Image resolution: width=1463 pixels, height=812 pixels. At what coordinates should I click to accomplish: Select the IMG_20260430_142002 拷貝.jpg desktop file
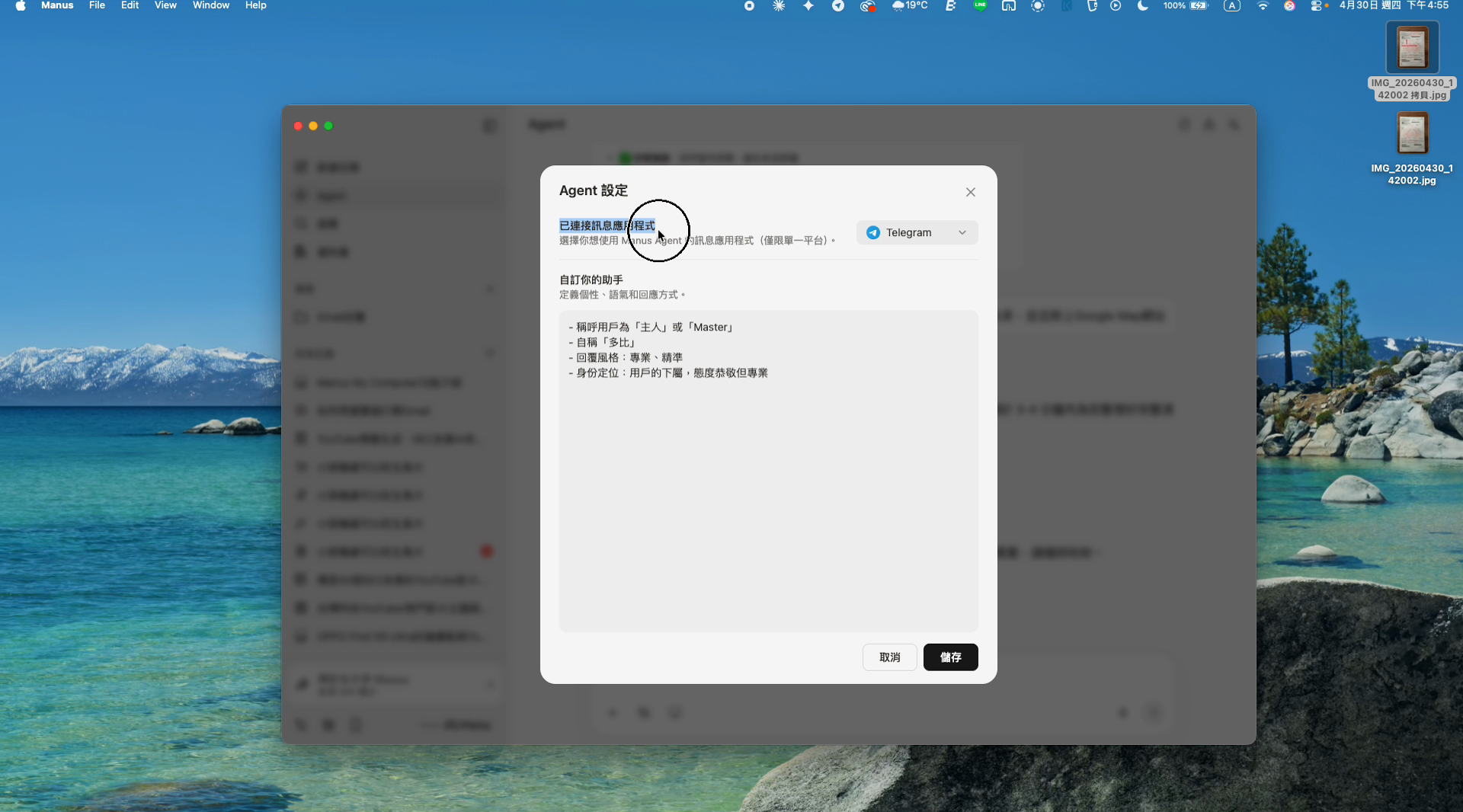tap(1412, 62)
